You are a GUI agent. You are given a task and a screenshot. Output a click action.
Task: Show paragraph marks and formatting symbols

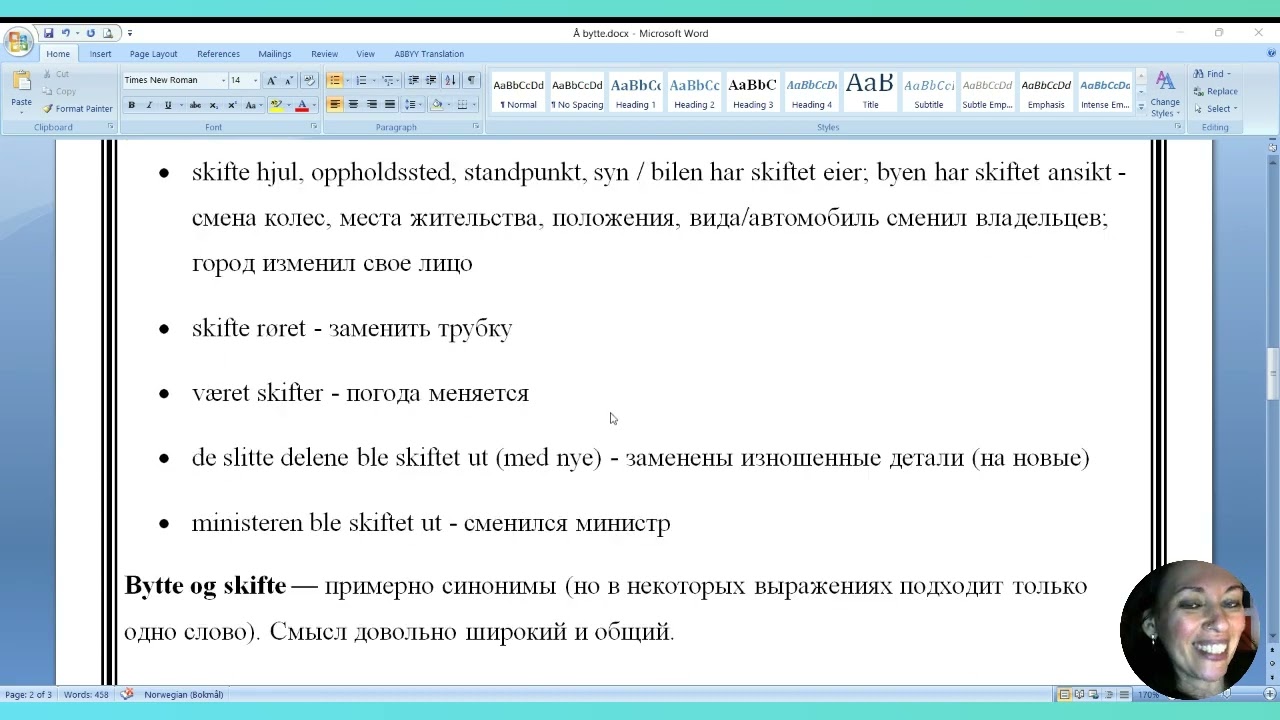coord(470,80)
